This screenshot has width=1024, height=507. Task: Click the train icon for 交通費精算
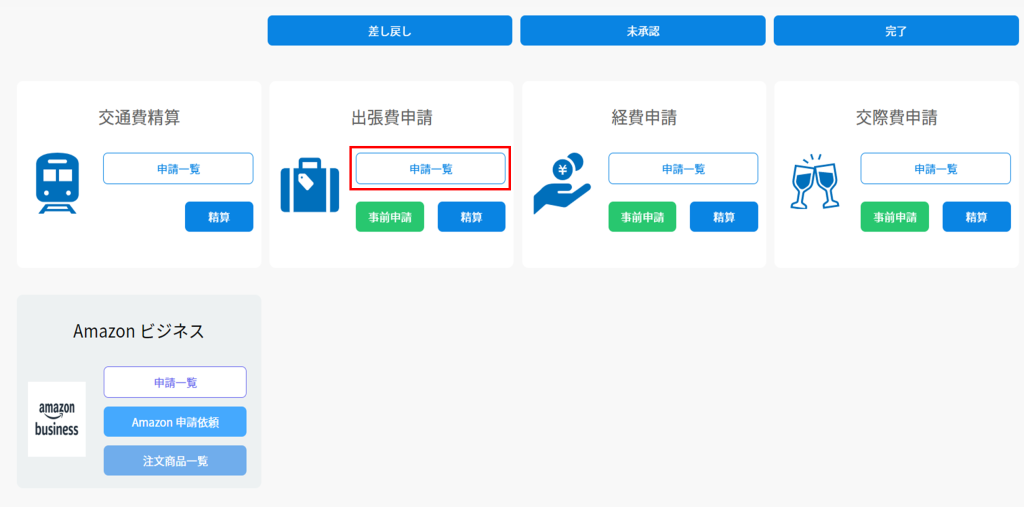point(57,184)
